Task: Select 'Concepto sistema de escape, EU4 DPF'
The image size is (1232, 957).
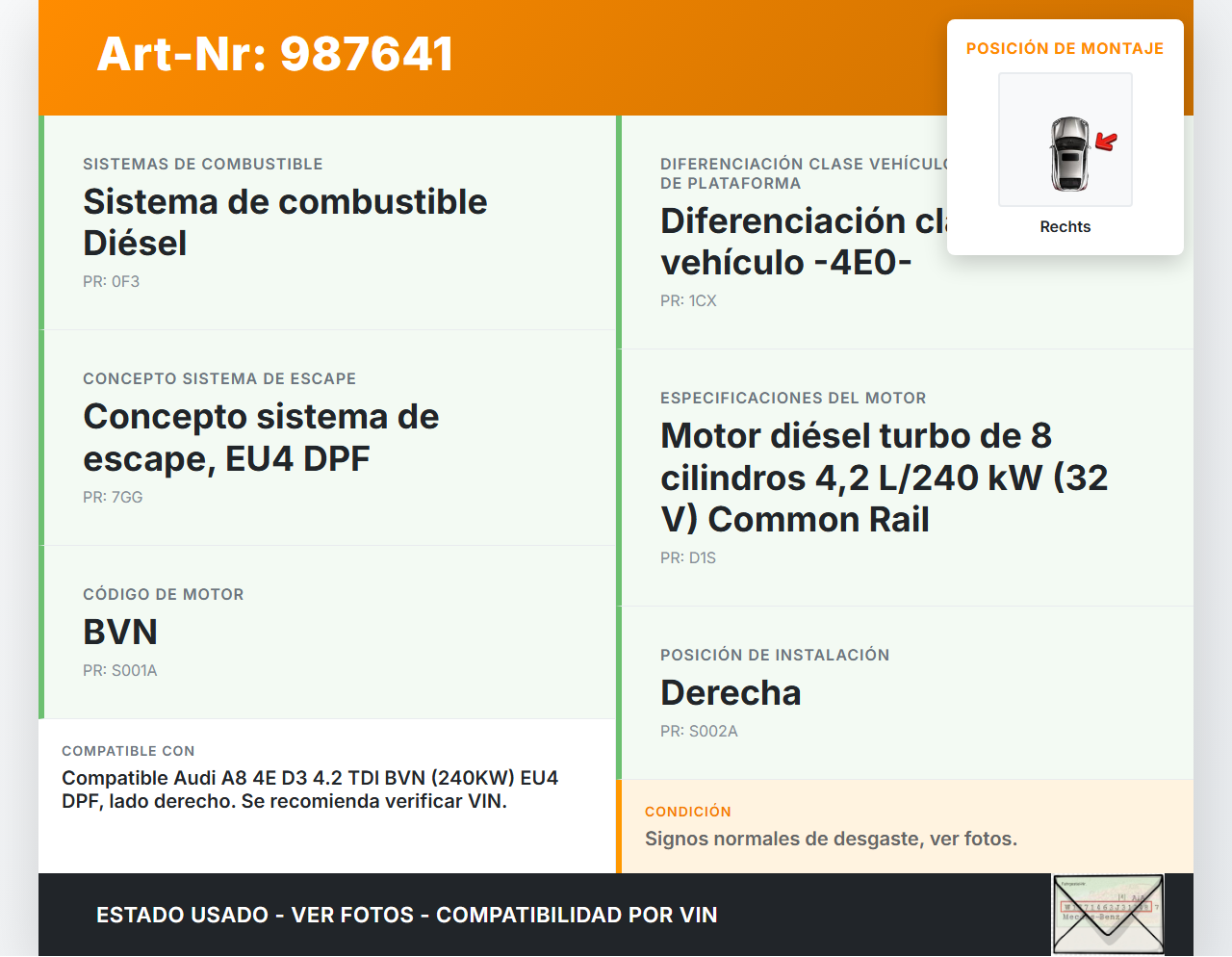Action: click(x=261, y=437)
